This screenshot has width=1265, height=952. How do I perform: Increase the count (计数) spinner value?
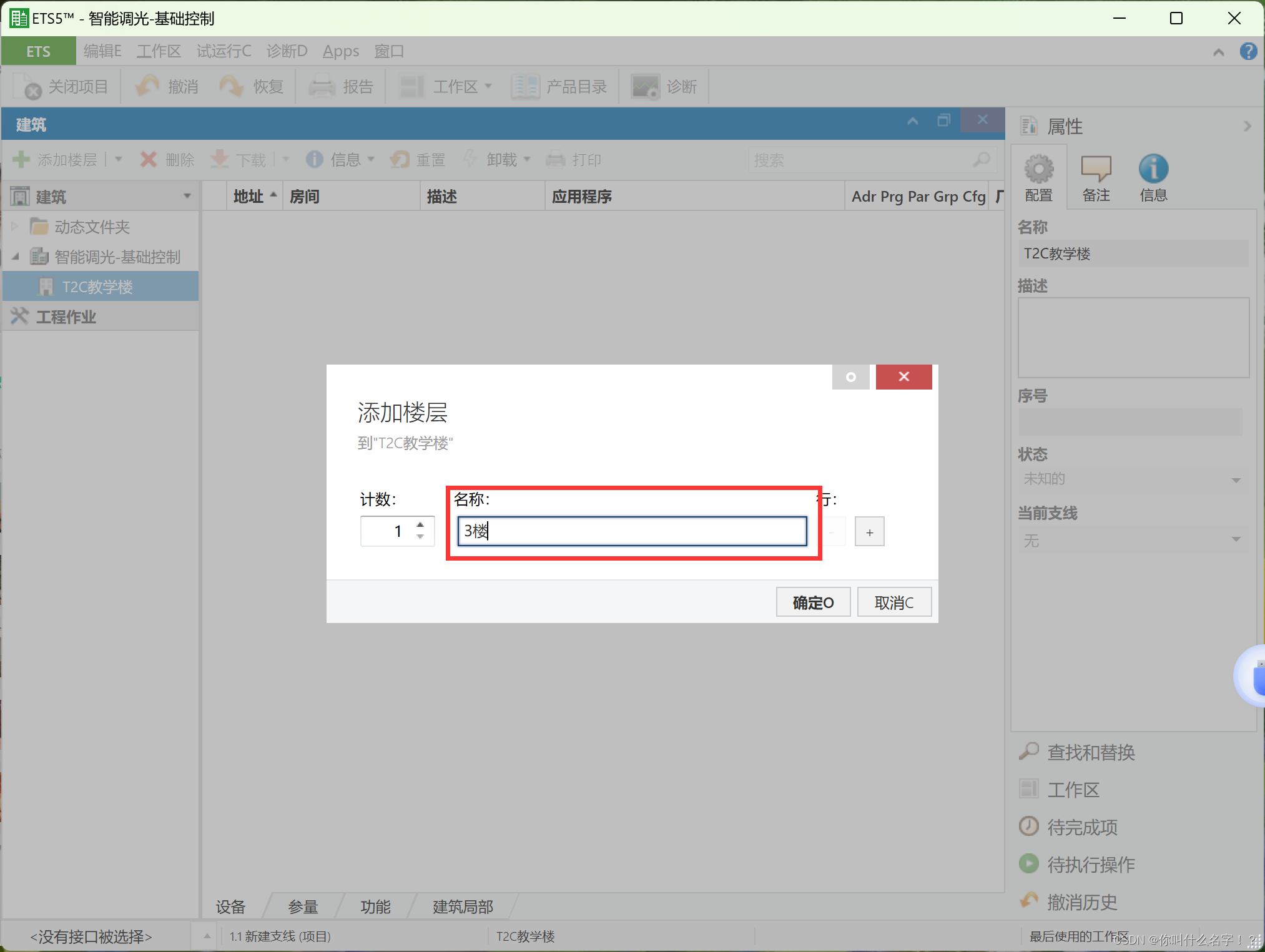click(420, 525)
